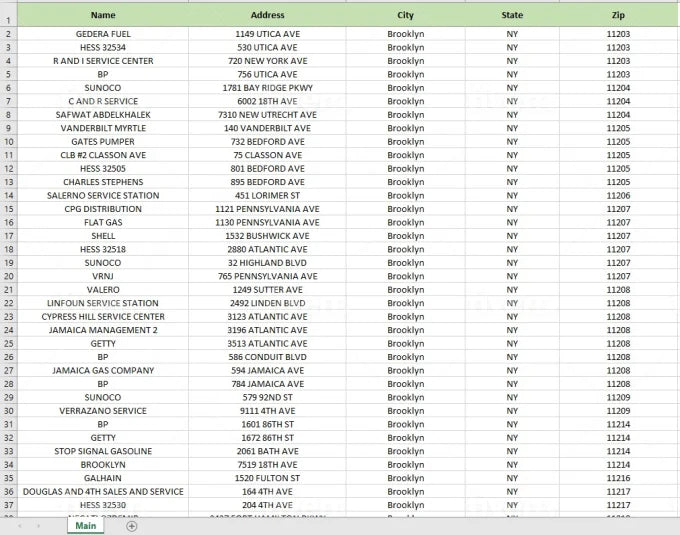Viewport: 680px width, 535px height.
Task: Select row header 2
Action: coord(9,34)
